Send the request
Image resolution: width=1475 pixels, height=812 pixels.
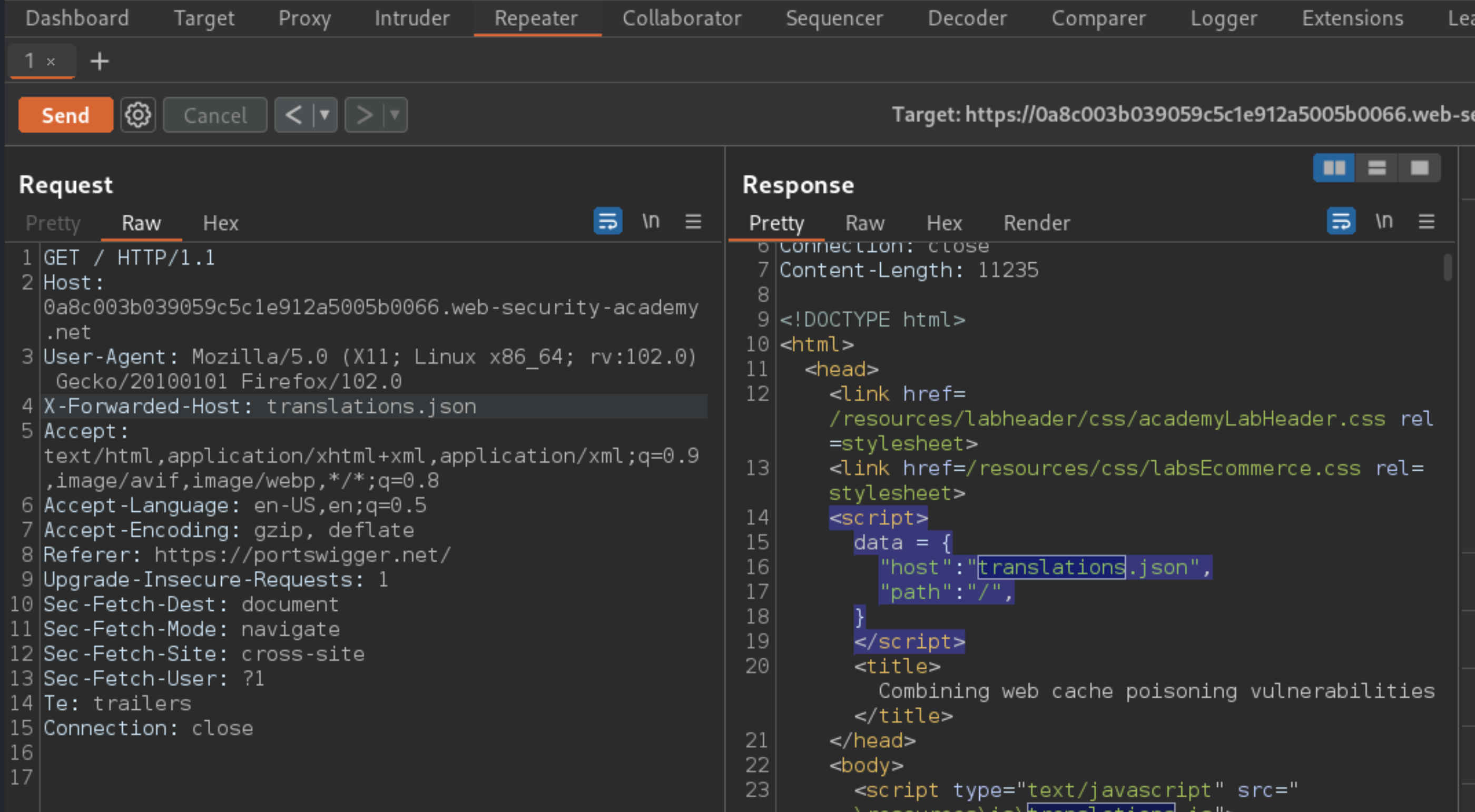click(66, 115)
